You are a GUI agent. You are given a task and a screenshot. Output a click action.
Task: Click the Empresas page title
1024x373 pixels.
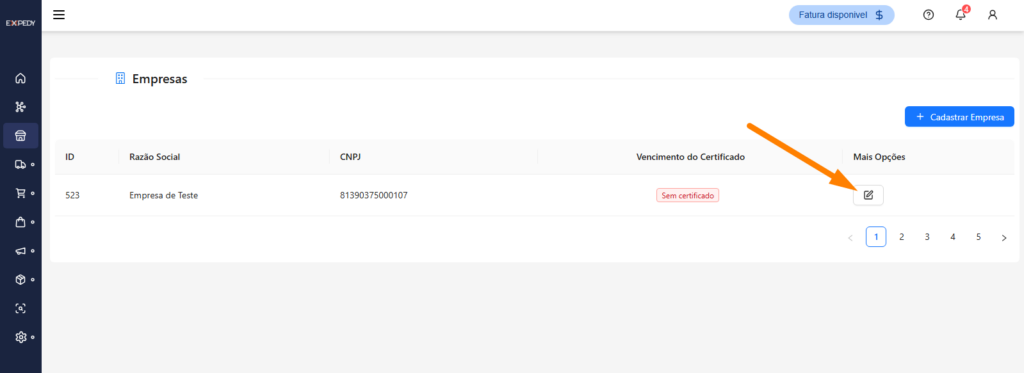159,79
